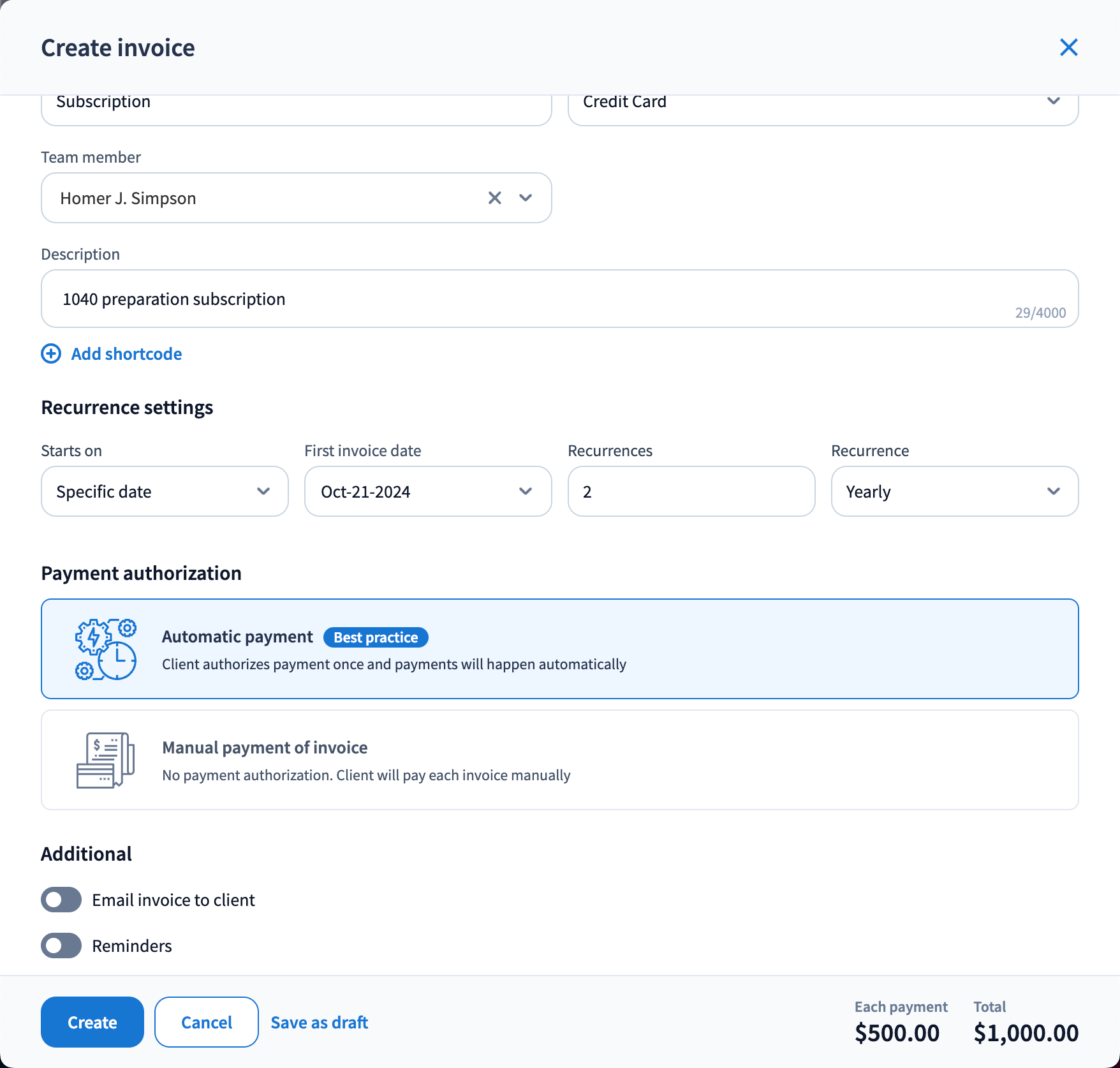Screen dimensions: 1120x1068
Task: Close the Create invoice dialog
Action: pyautogui.click(x=1068, y=47)
